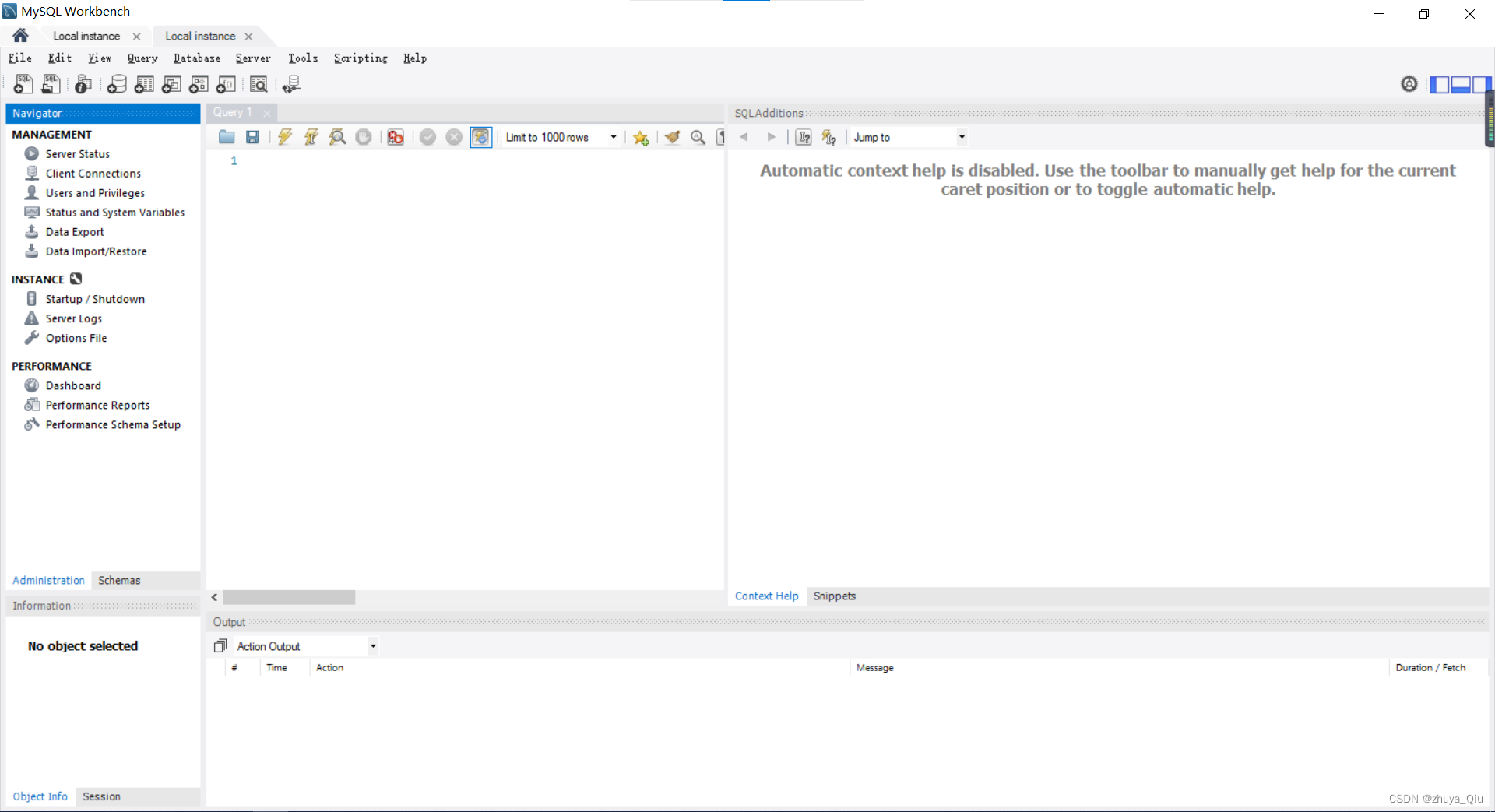Open Server Logs
Image resolution: width=1495 pixels, height=812 pixels.
pos(73,318)
